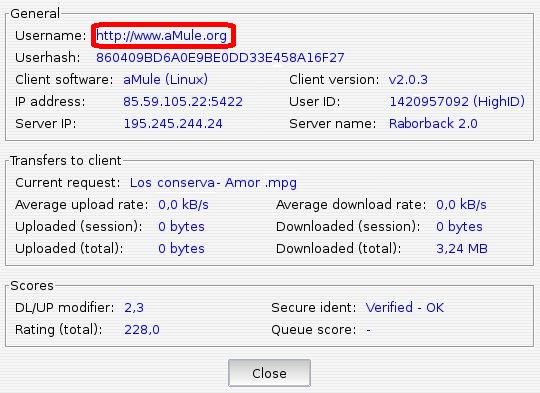The image size is (540, 393).
Task: Click Secure ident value Verified - OK
Action: coord(405,308)
